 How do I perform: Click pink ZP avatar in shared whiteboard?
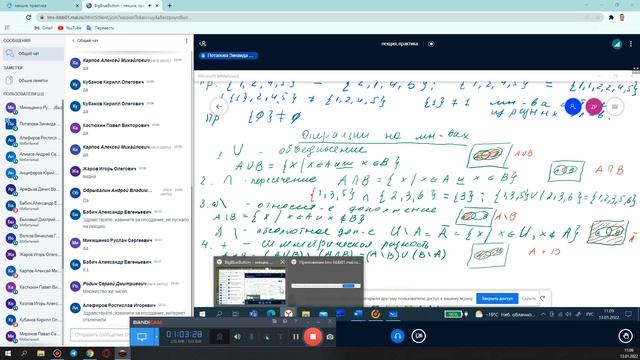tap(593, 107)
